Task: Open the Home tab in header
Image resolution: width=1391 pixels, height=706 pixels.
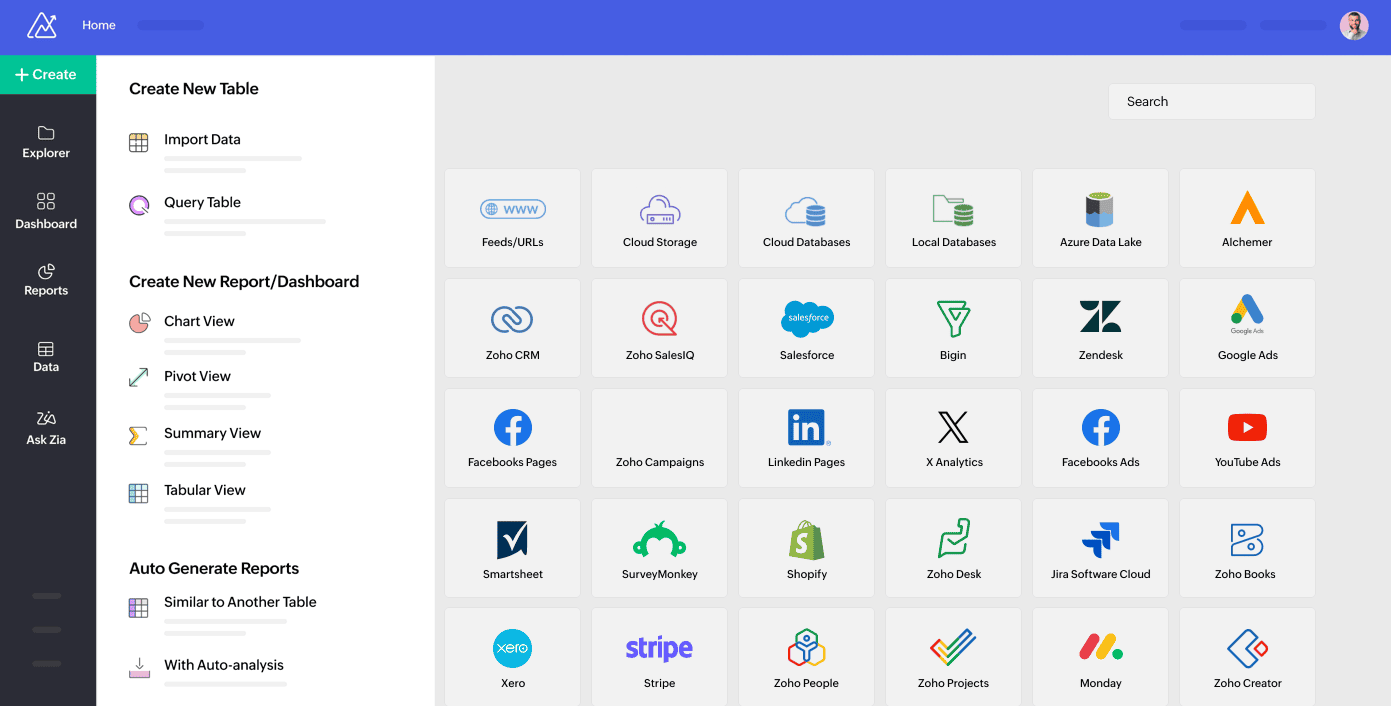Action: [x=99, y=25]
